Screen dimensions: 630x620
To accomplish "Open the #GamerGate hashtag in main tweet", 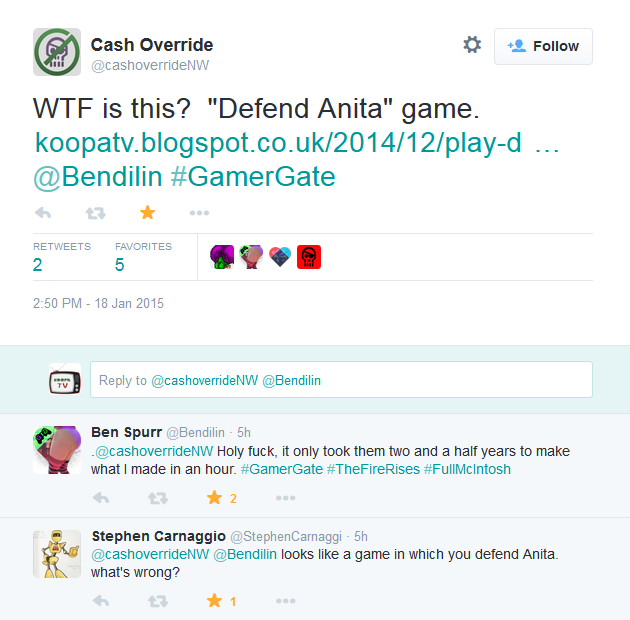I will [253, 177].
